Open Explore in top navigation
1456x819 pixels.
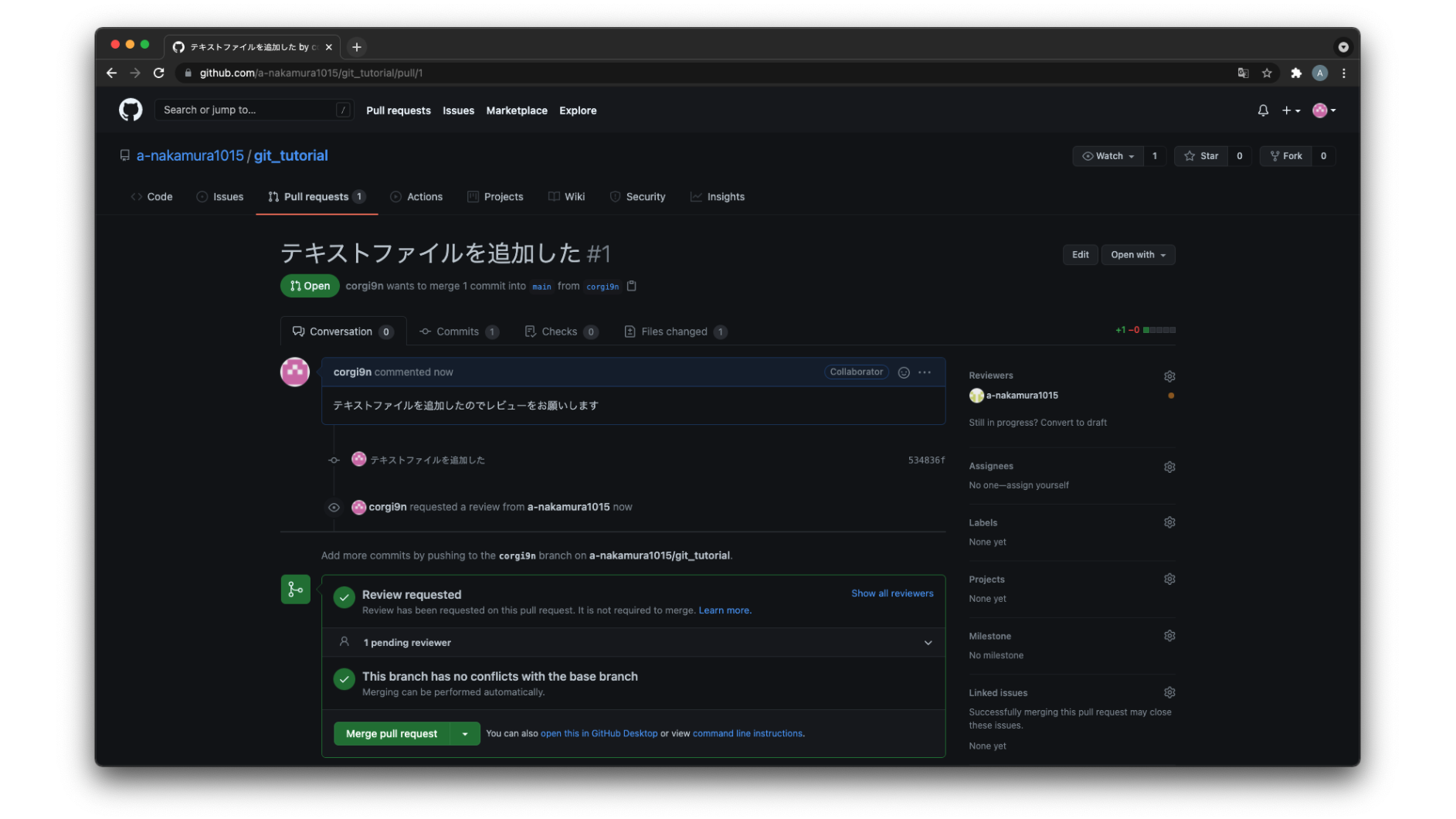click(578, 110)
